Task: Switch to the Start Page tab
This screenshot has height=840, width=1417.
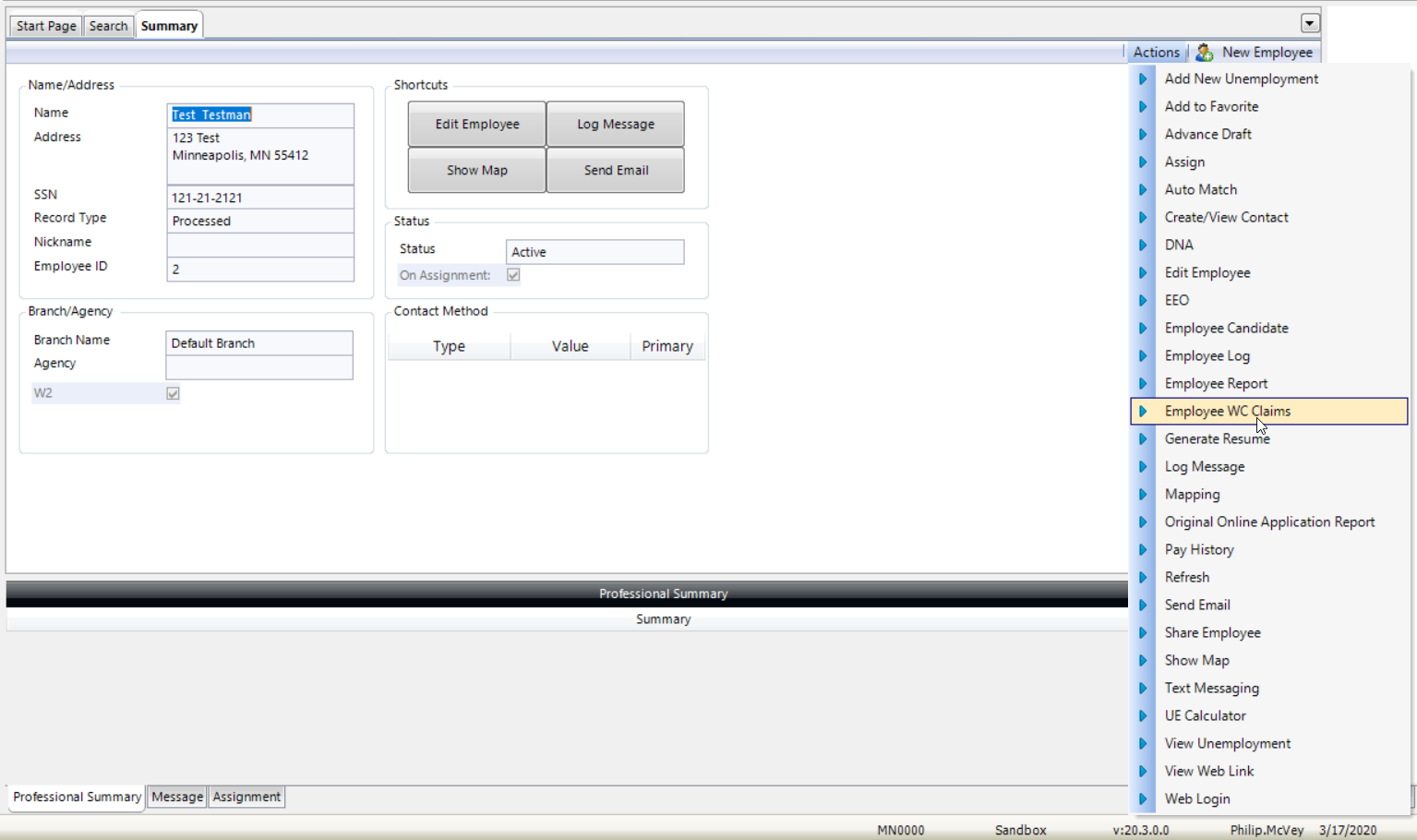Action: [46, 26]
